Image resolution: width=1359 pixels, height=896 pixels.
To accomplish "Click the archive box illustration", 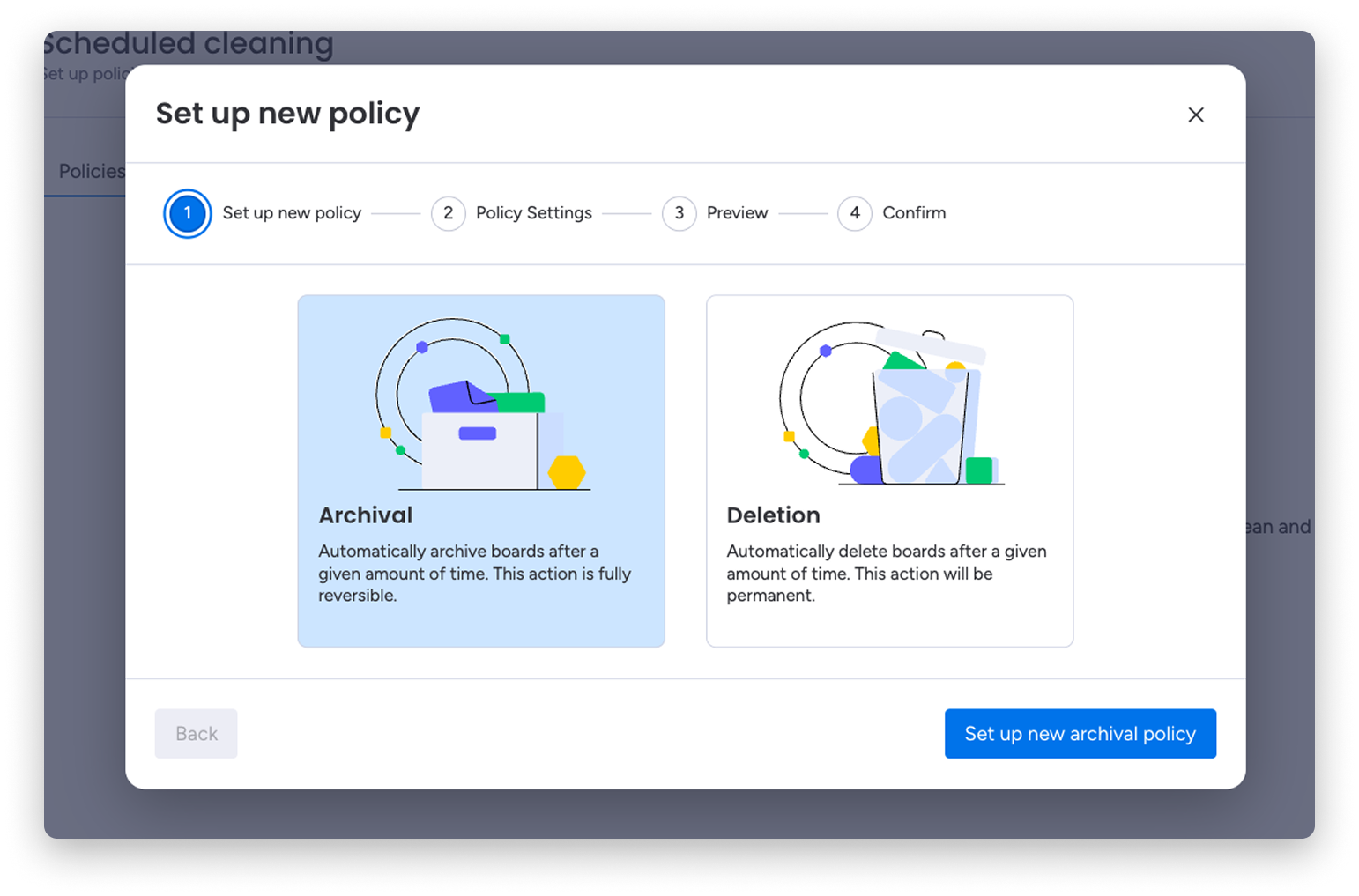I will (481, 404).
